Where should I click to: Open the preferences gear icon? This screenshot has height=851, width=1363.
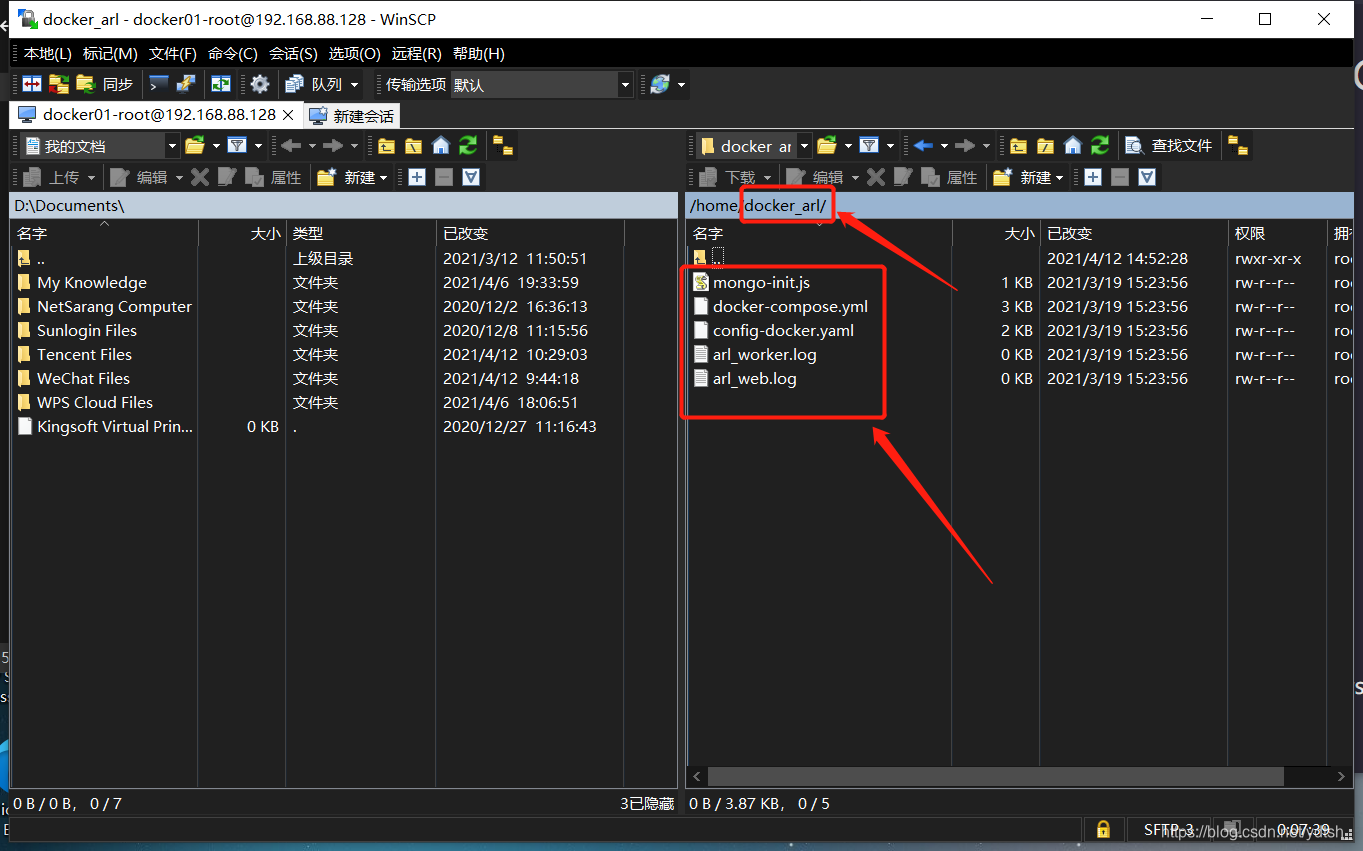[260, 85]
